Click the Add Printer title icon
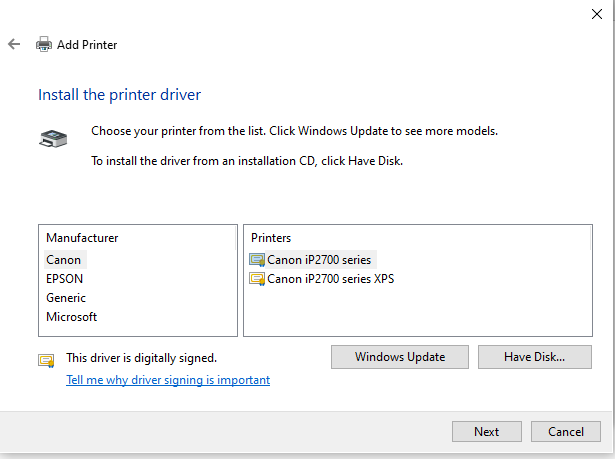 [44, 45]
